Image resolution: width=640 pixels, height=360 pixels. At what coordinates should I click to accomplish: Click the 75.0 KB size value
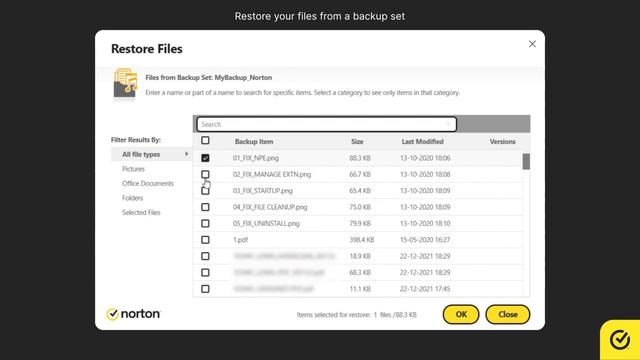point(360,207)
